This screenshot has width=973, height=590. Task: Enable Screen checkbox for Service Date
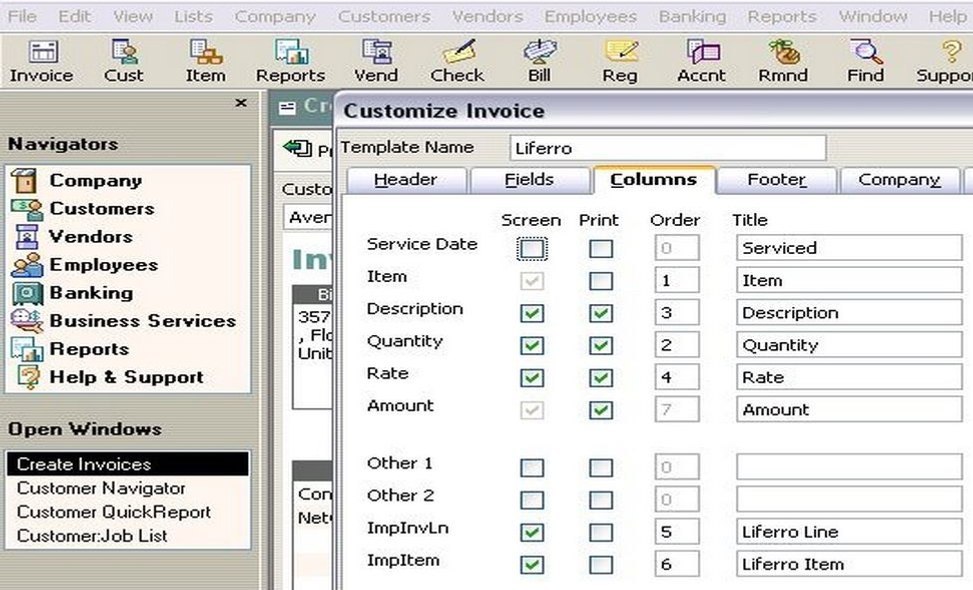(531, 246)
